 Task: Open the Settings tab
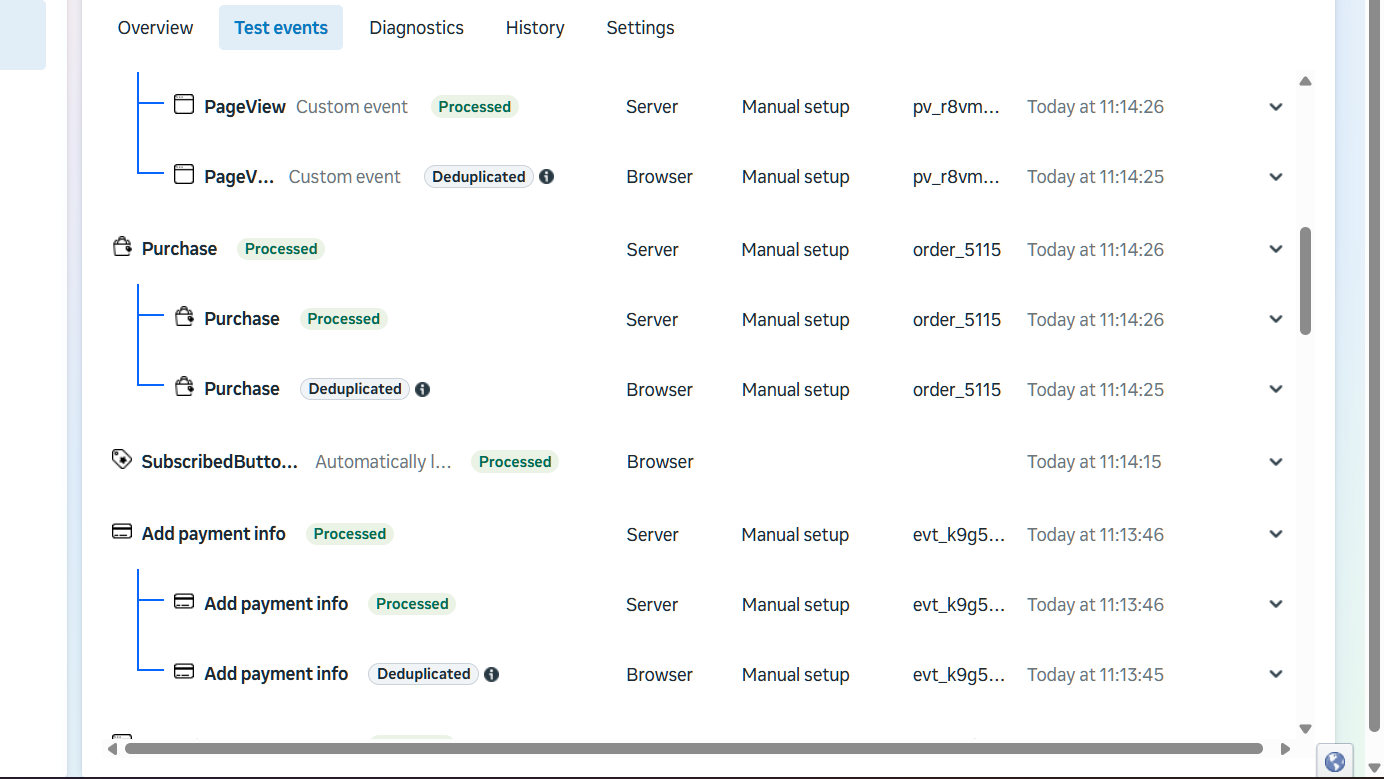pos(640,28)
